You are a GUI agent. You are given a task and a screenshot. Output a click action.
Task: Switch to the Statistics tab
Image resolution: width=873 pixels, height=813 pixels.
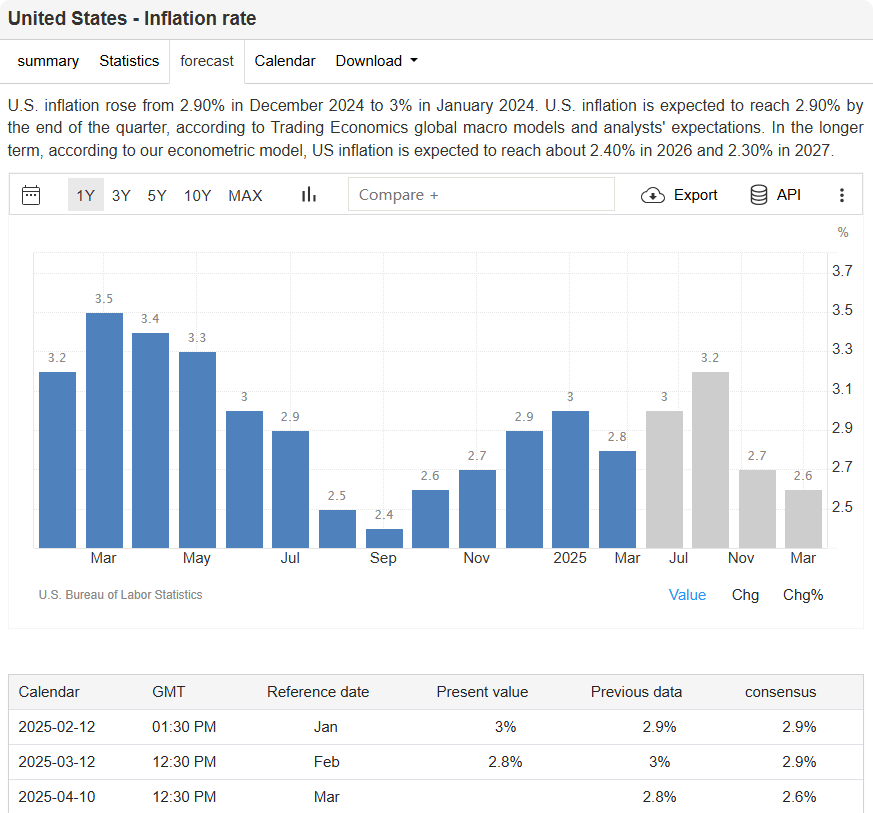tap(129, 61)
